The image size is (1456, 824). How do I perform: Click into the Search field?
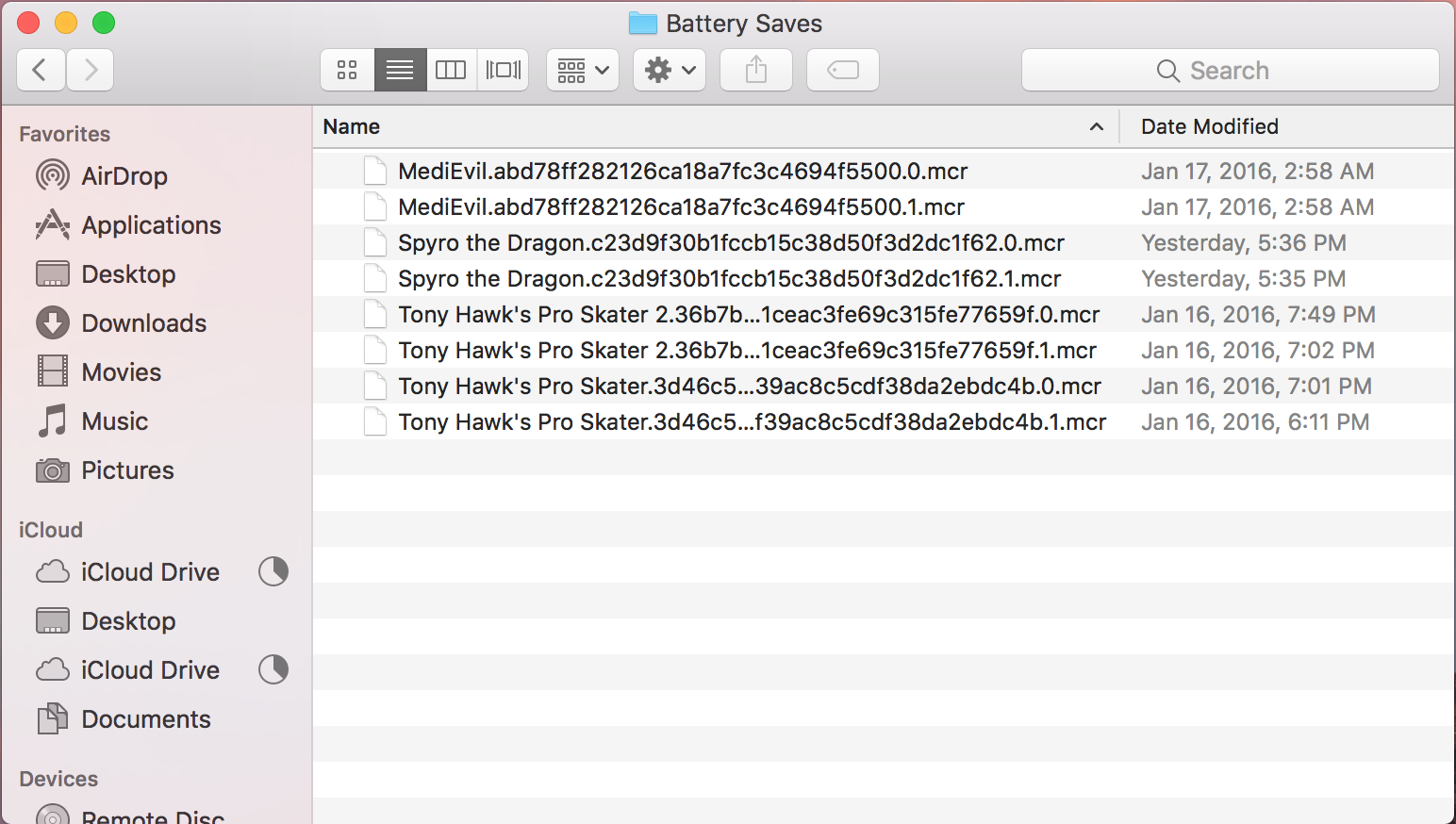pos(1231,70)
